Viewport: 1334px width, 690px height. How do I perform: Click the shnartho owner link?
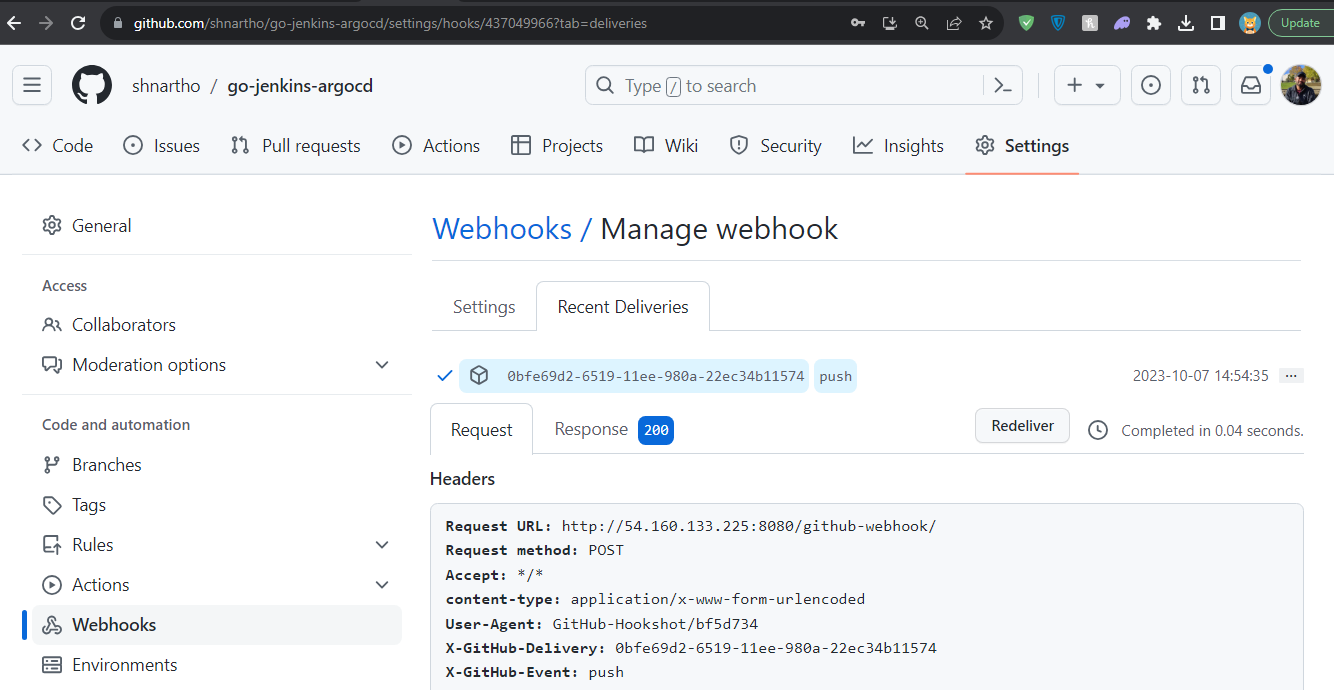tap(166, 86)
